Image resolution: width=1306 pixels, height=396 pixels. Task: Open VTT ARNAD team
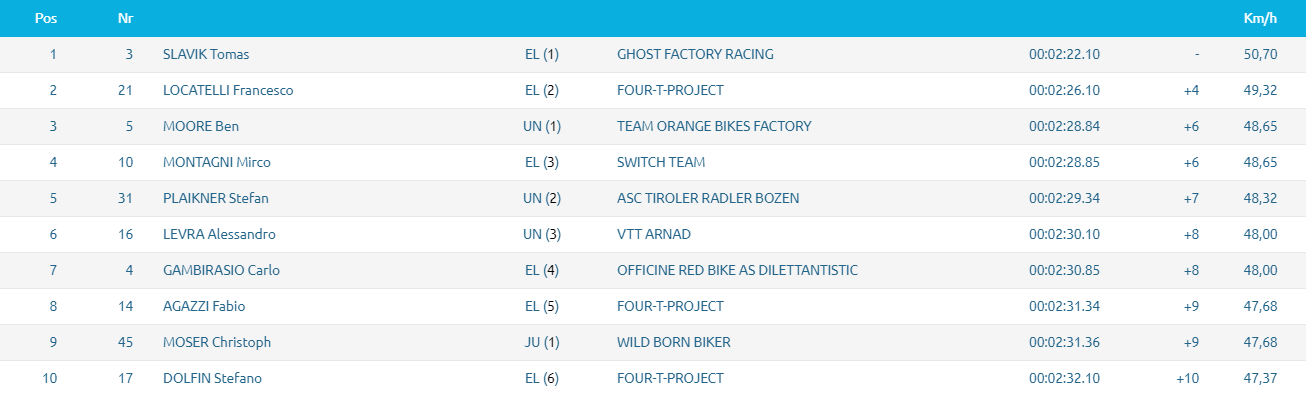pos(654,234)
